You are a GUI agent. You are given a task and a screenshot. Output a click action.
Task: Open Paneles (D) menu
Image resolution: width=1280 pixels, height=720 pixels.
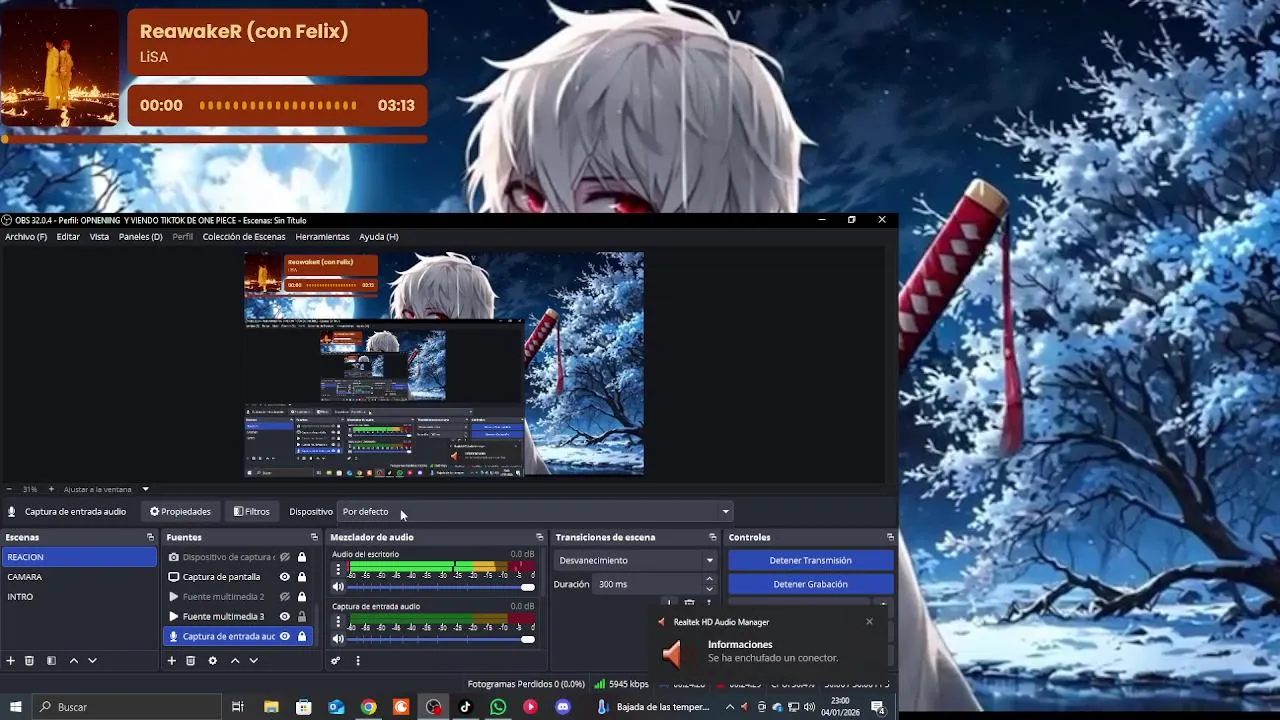pyautogui.click(x=140, y=237)
